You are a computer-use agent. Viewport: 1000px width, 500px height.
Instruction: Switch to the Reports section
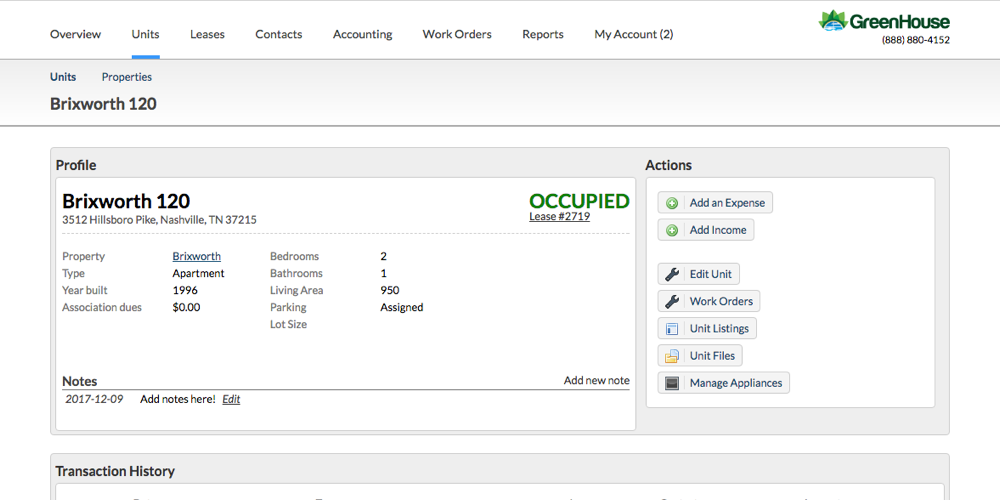(543, 34)
